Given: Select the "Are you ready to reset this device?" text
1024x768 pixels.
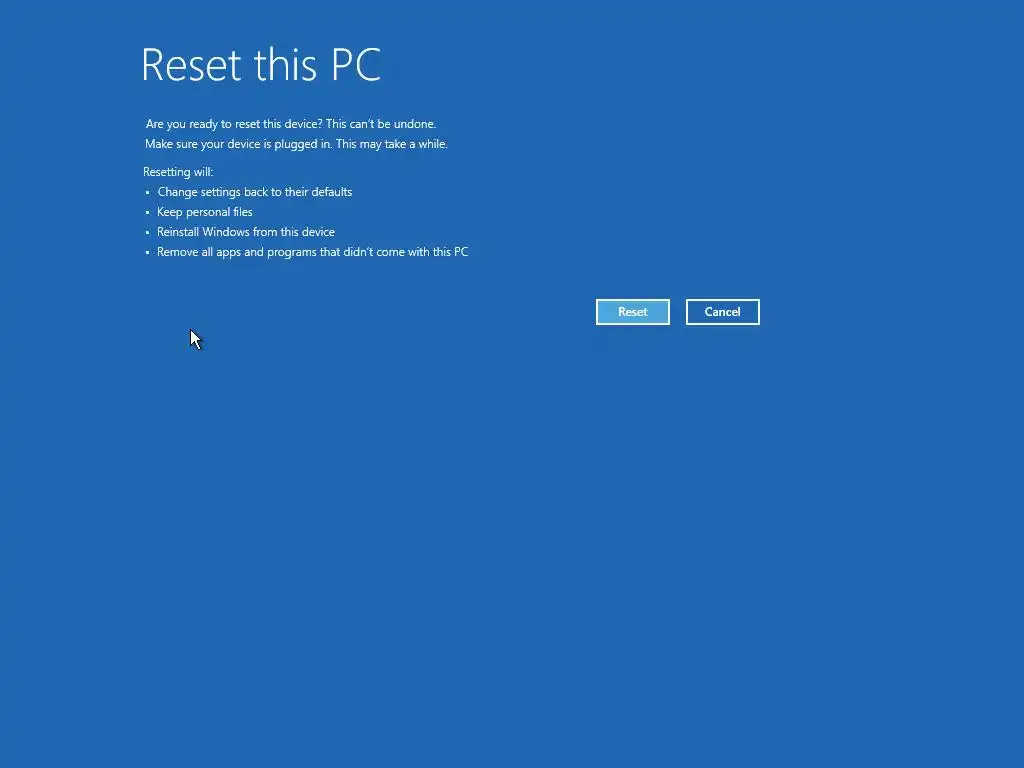Looking at the screenshot, I should [234, 123].
